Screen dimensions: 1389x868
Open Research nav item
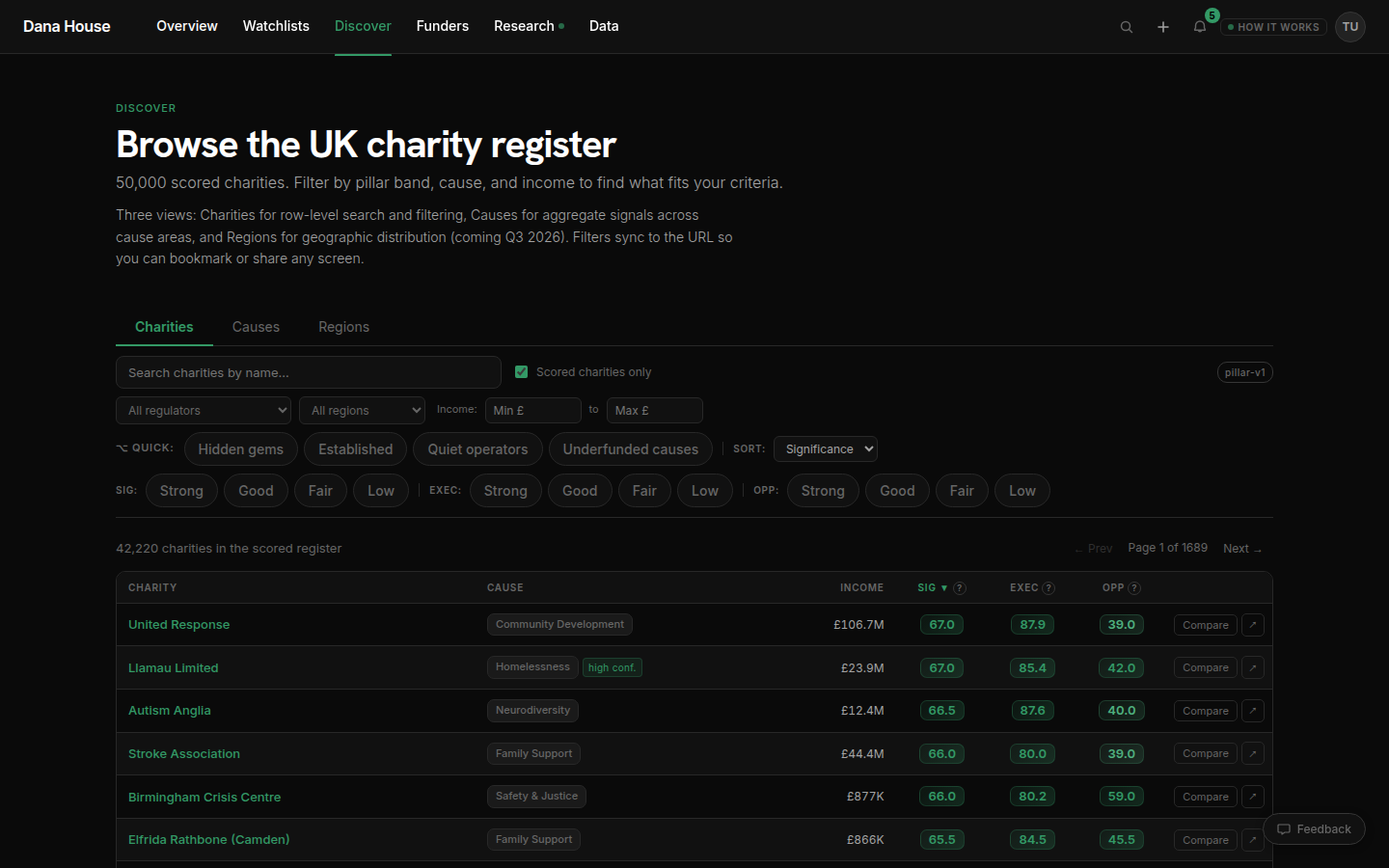529,26
